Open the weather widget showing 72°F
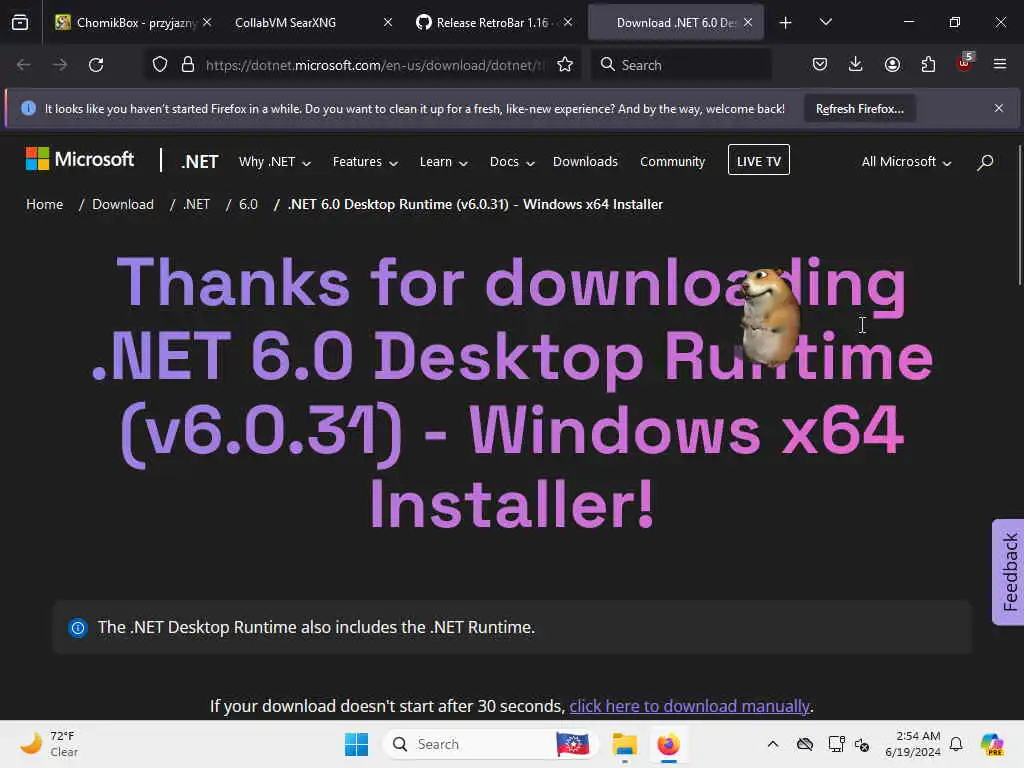Image resolution: width=1024 pixels, height=768 pixels. coord(49,744)
